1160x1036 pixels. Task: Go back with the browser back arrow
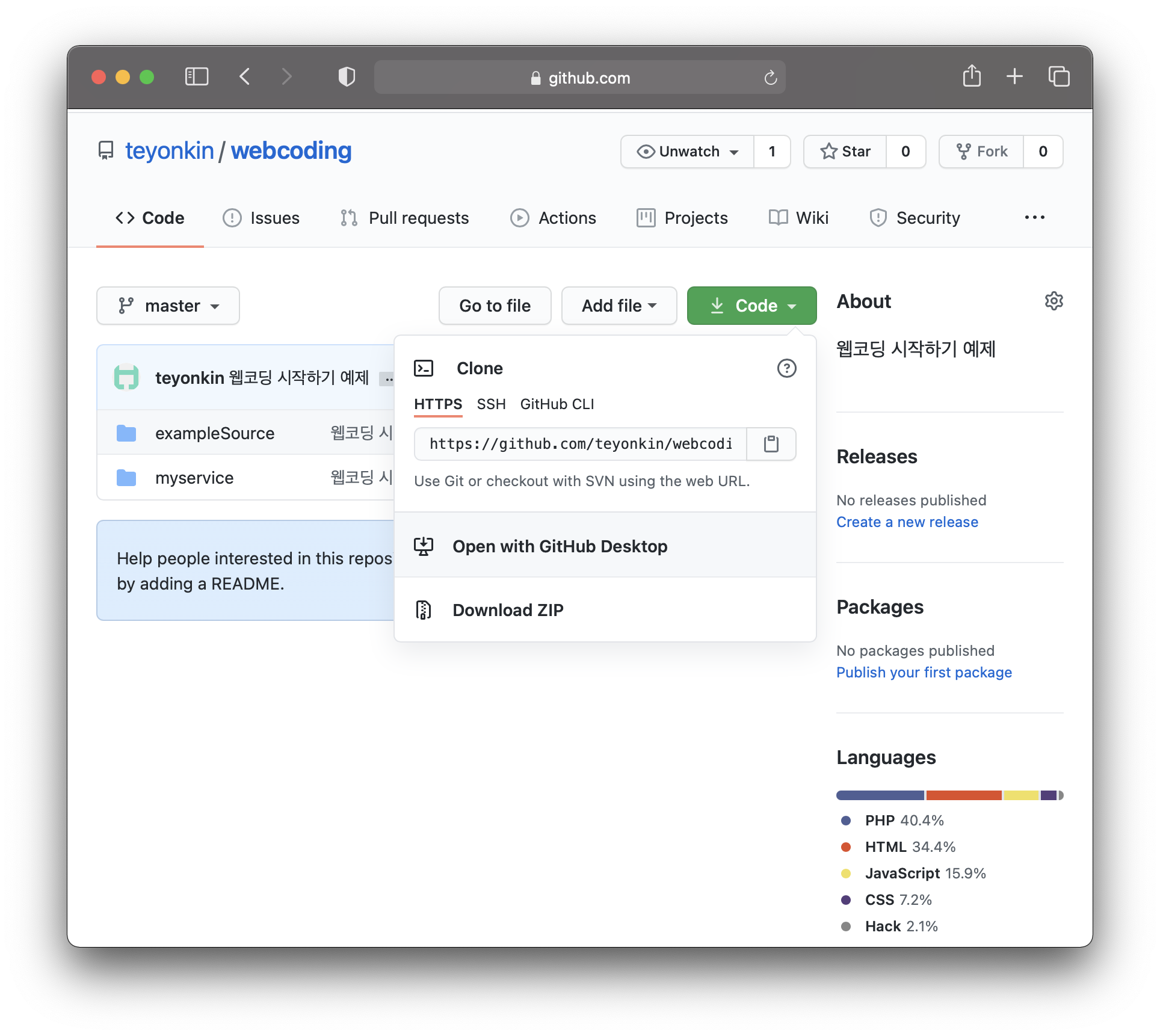click(x=244, y=77)
